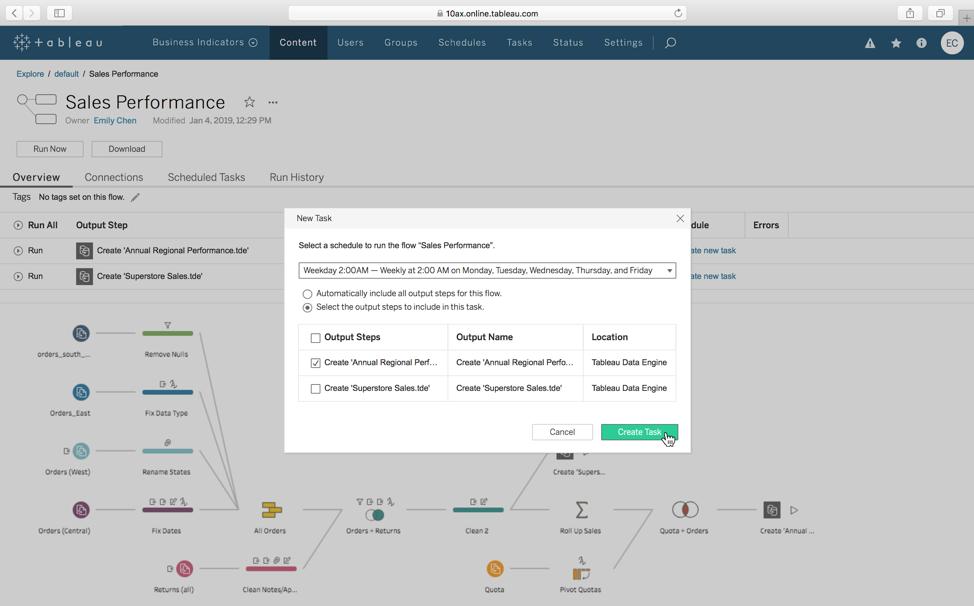Switch to the Overview tab
Screen dimensions: 974x606
(x=36, y=178)
